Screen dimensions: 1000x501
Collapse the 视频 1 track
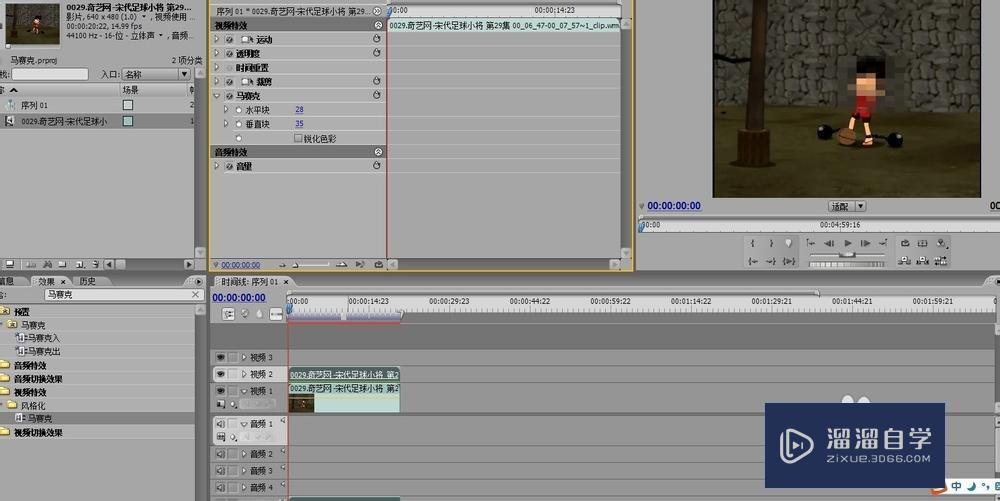244,391
